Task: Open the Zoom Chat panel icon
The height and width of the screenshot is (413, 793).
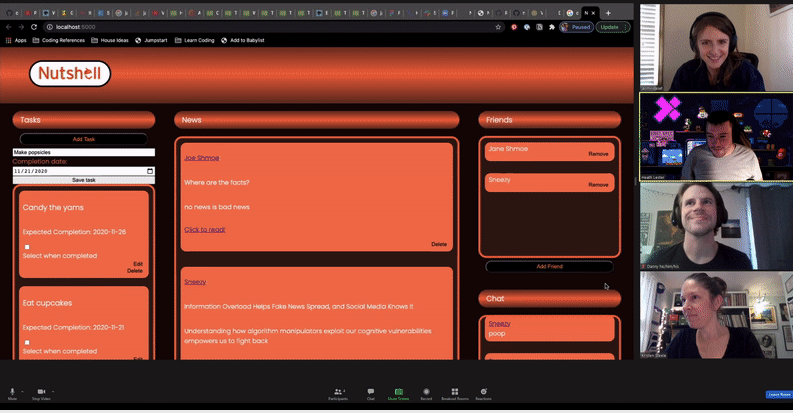Action: coord(371,392)
